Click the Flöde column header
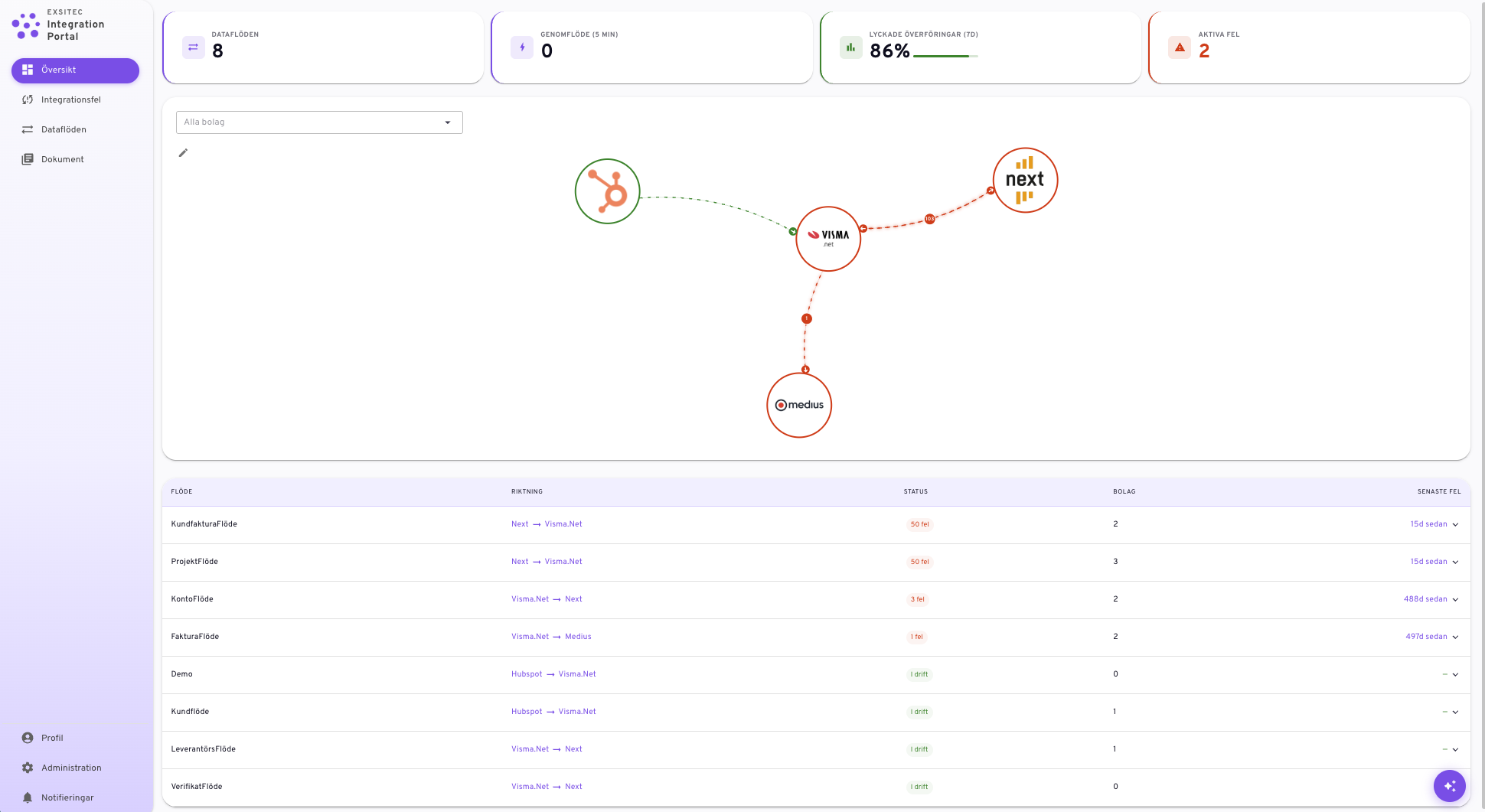Image resolution: width=1485 pixels, height=812 pixels. (x=181, y=492)
